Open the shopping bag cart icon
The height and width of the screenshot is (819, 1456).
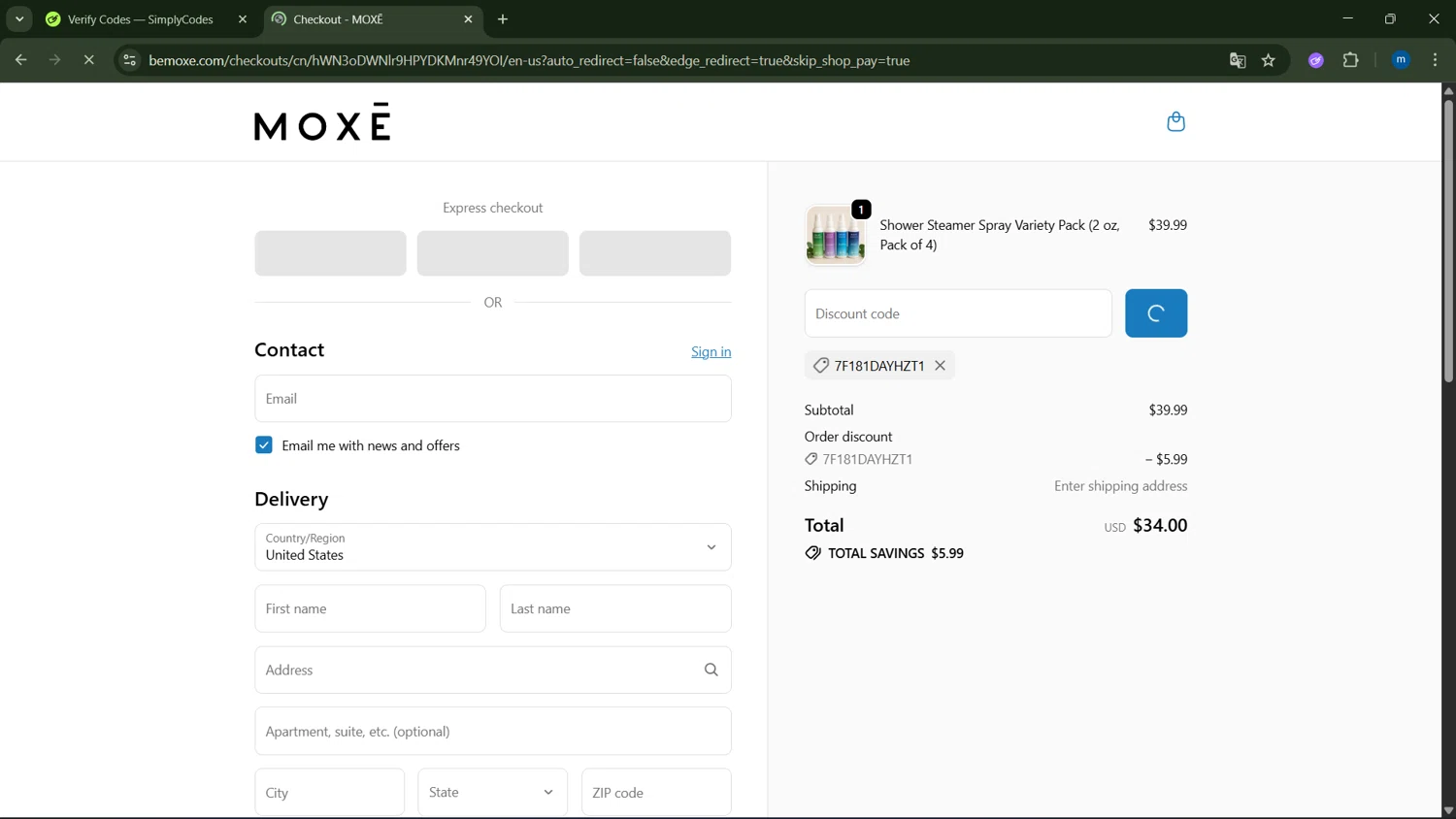pyautogui.click(x=1175, y=121)
